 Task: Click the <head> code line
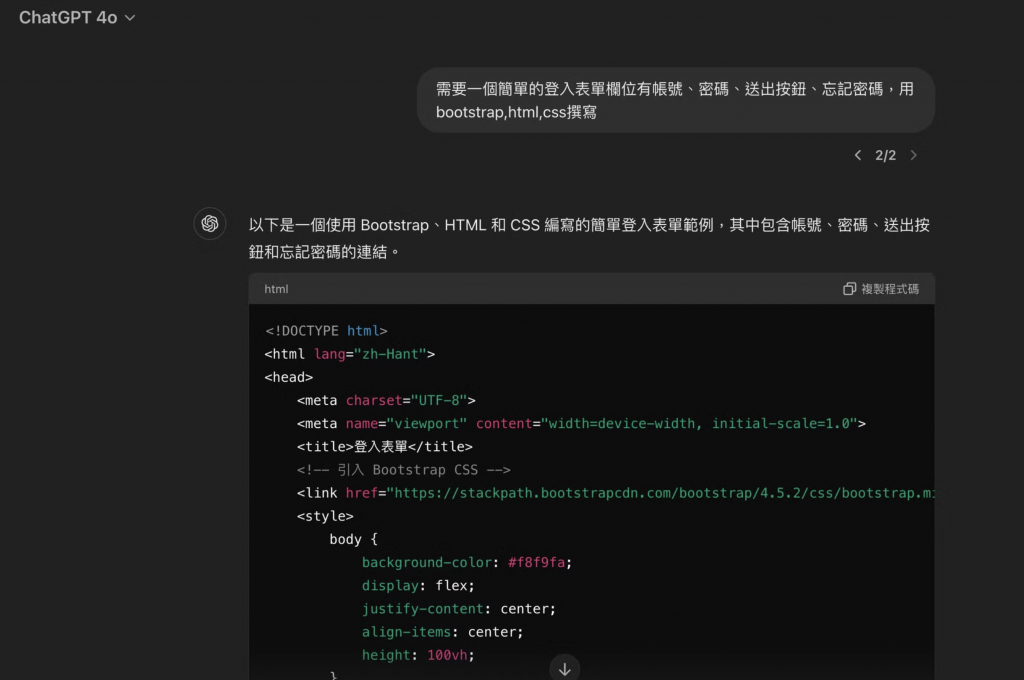pos(289,378)
